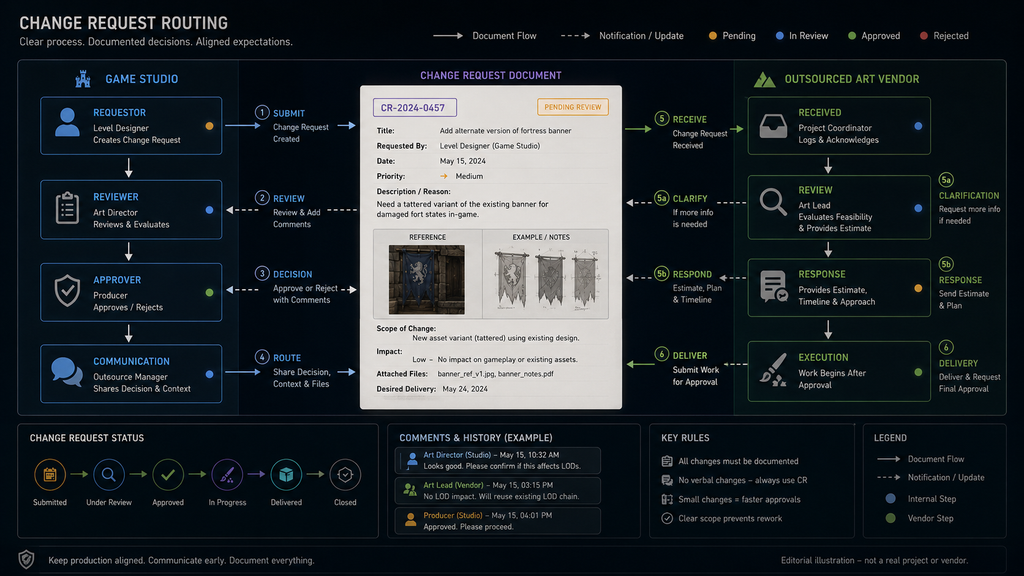The width and height of the screenshot is (1024, 576).
Task: Click the Communication chat bubbles icon
Action: pyautogui.click(x=67, y=372)
